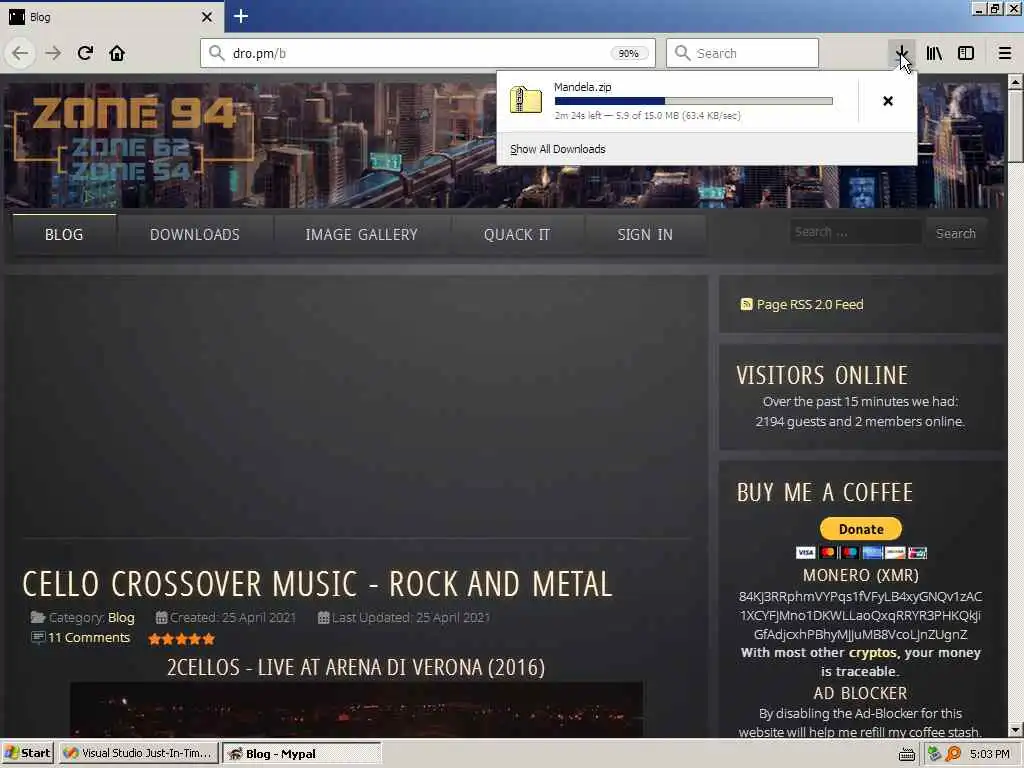Open the SIGN IN menu item
Screen dimensions: 1024x768
pos(645,234)
